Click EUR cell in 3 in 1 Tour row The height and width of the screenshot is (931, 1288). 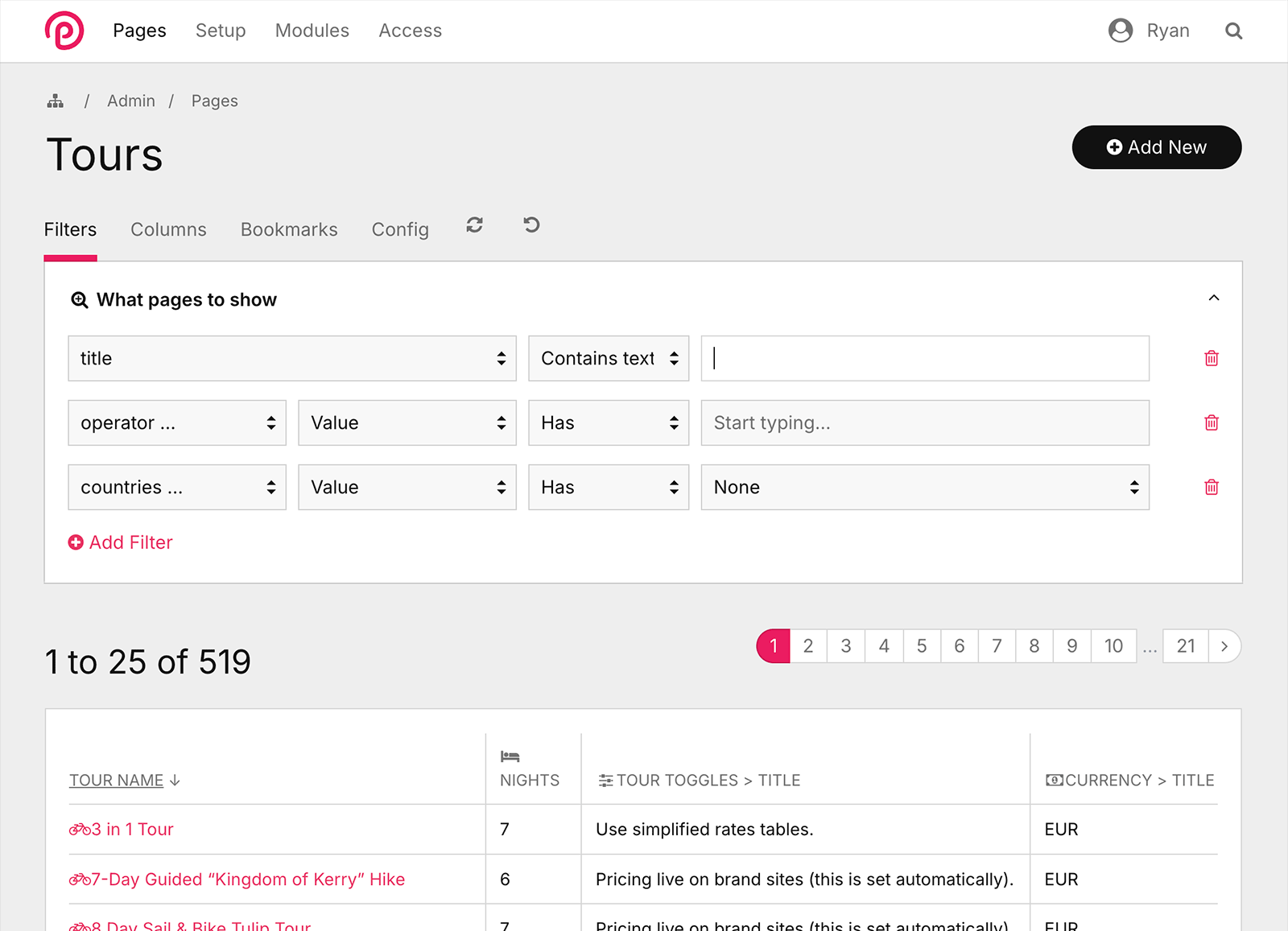pos(1061,829)
